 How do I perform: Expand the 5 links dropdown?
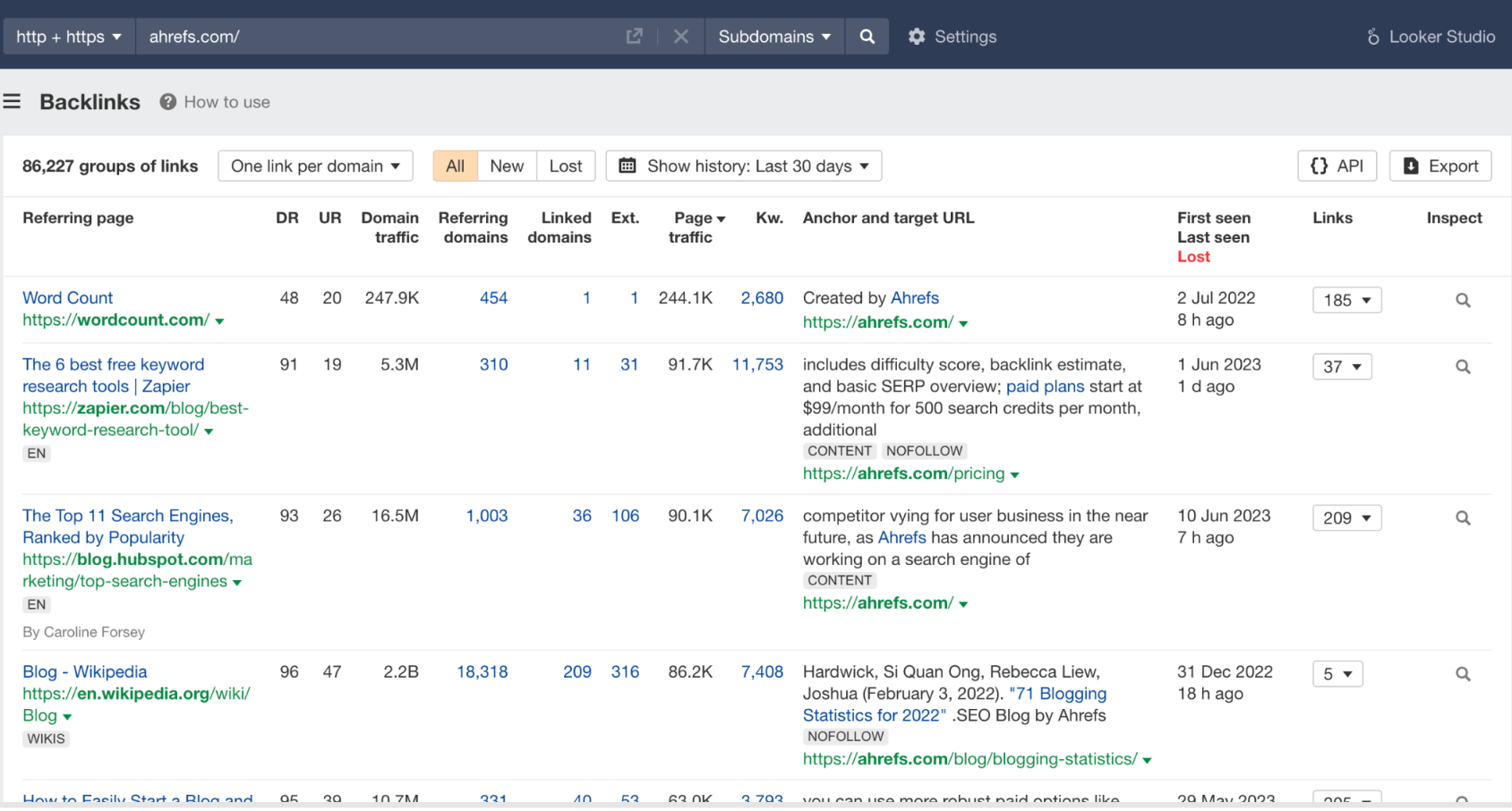[x=1337, y=674]
